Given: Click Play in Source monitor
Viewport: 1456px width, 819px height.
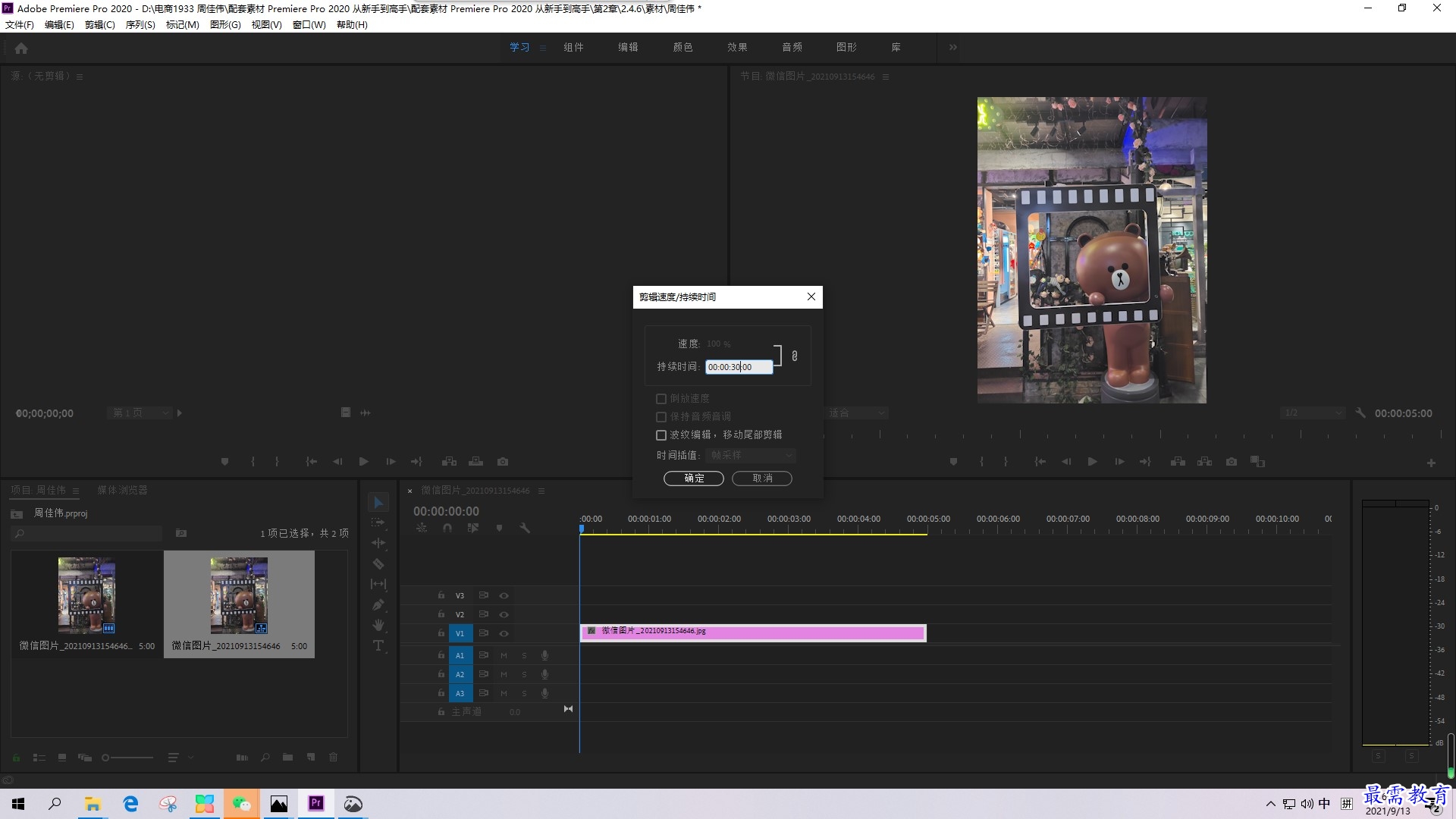Looking at the screenshot, I should pyautogui.click(x=364, y=461).
